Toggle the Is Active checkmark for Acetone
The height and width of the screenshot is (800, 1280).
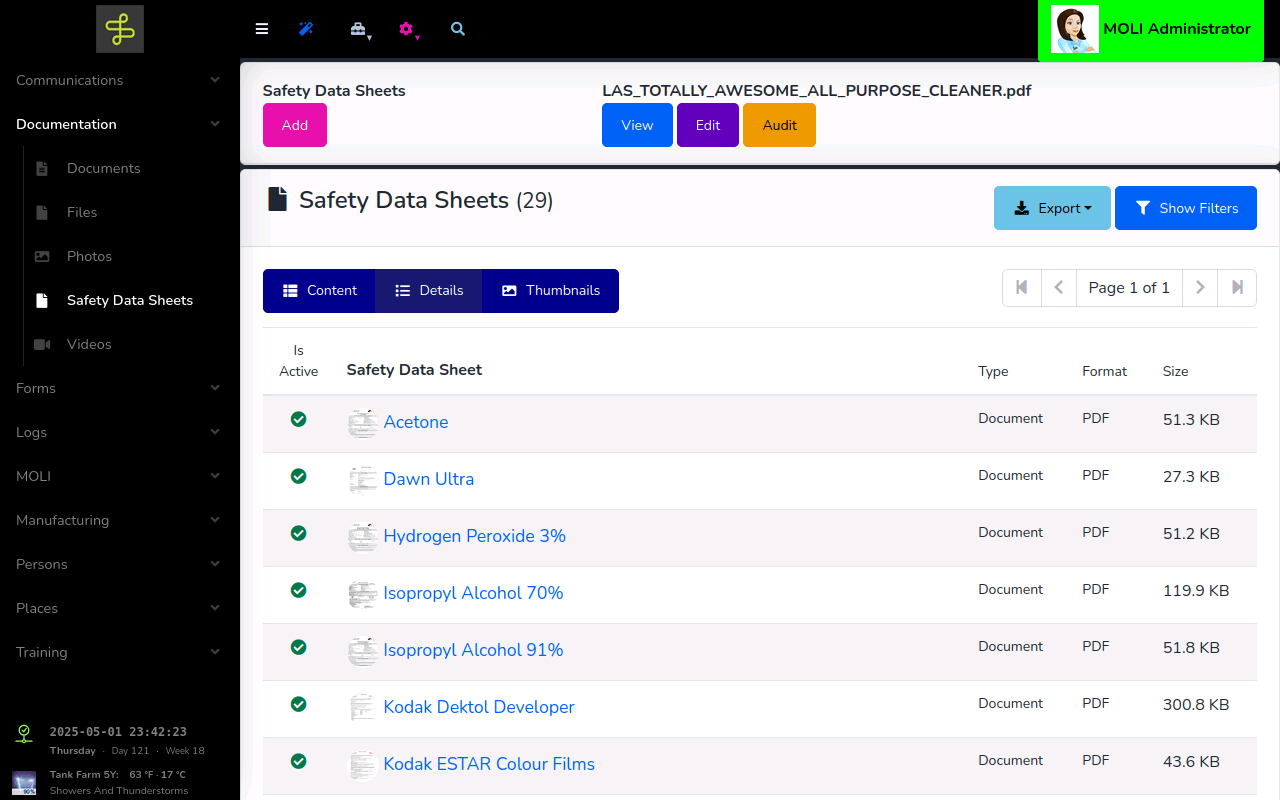298,419
